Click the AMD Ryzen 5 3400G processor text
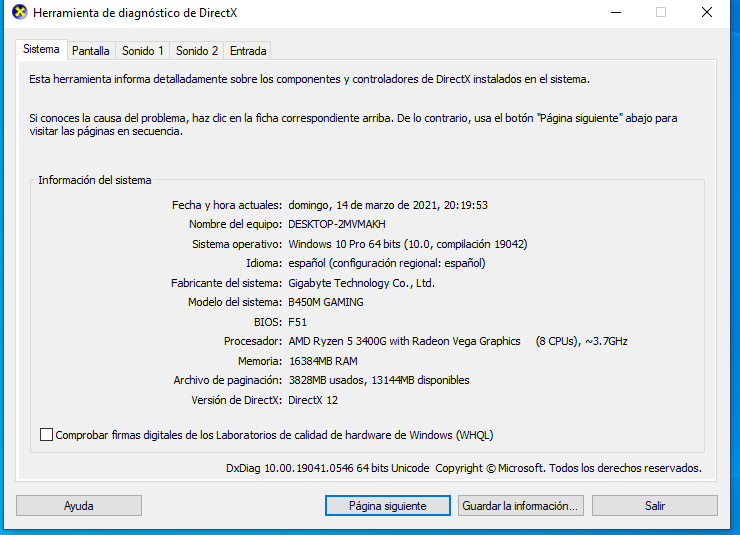The width and height of the screenshot is (740, 535). [x=458, y=341]
